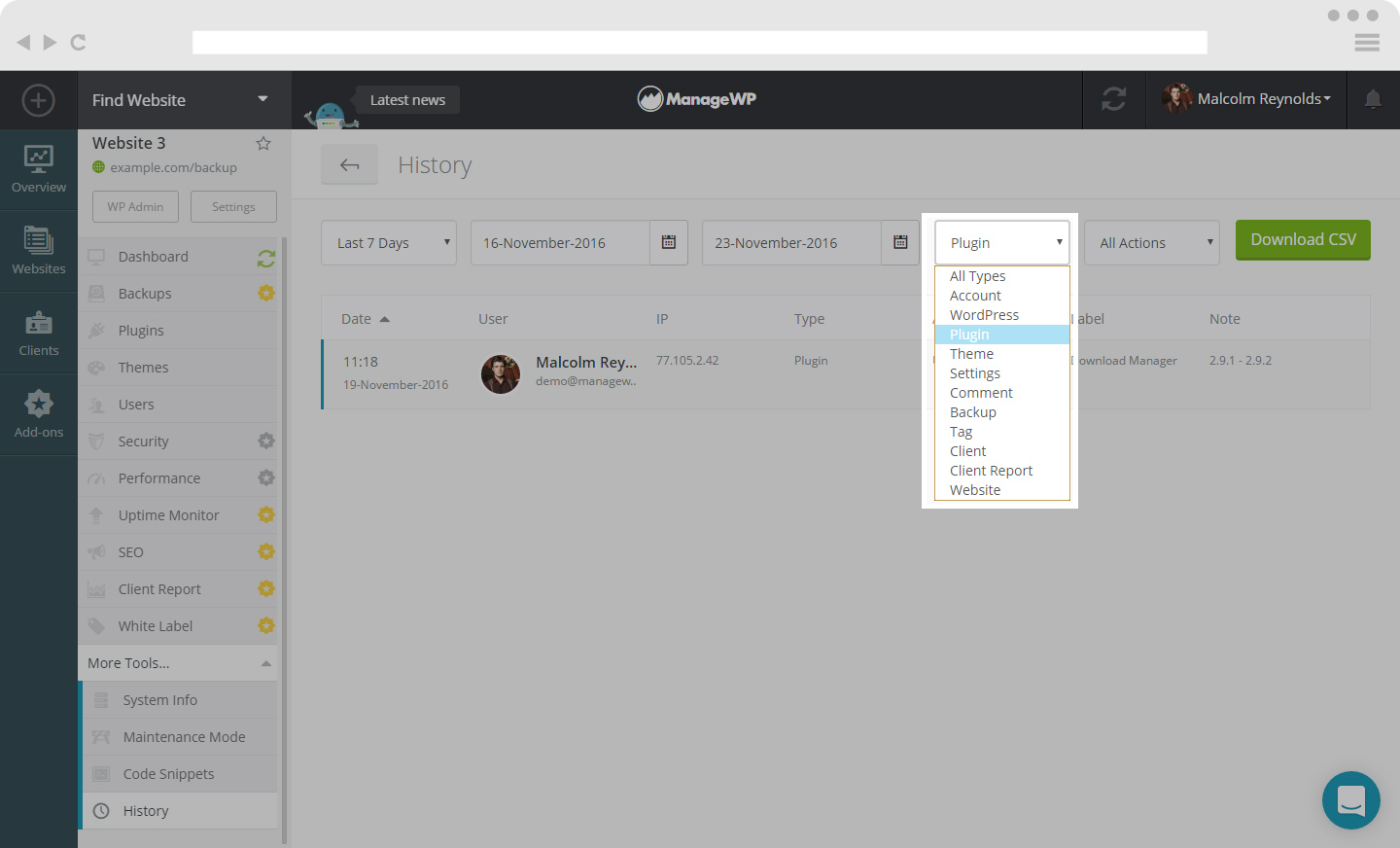Open Latest news

point(407,99)
